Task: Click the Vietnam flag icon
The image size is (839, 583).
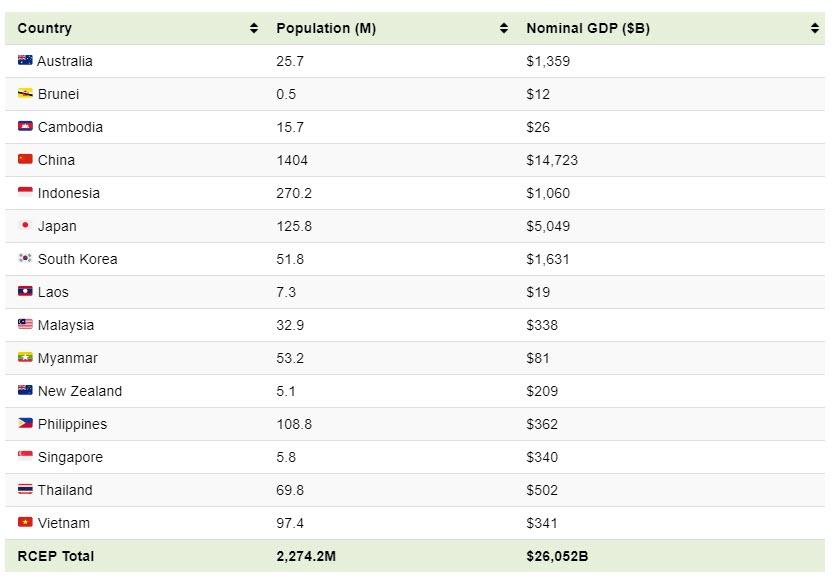Action: tap(25, 523)
